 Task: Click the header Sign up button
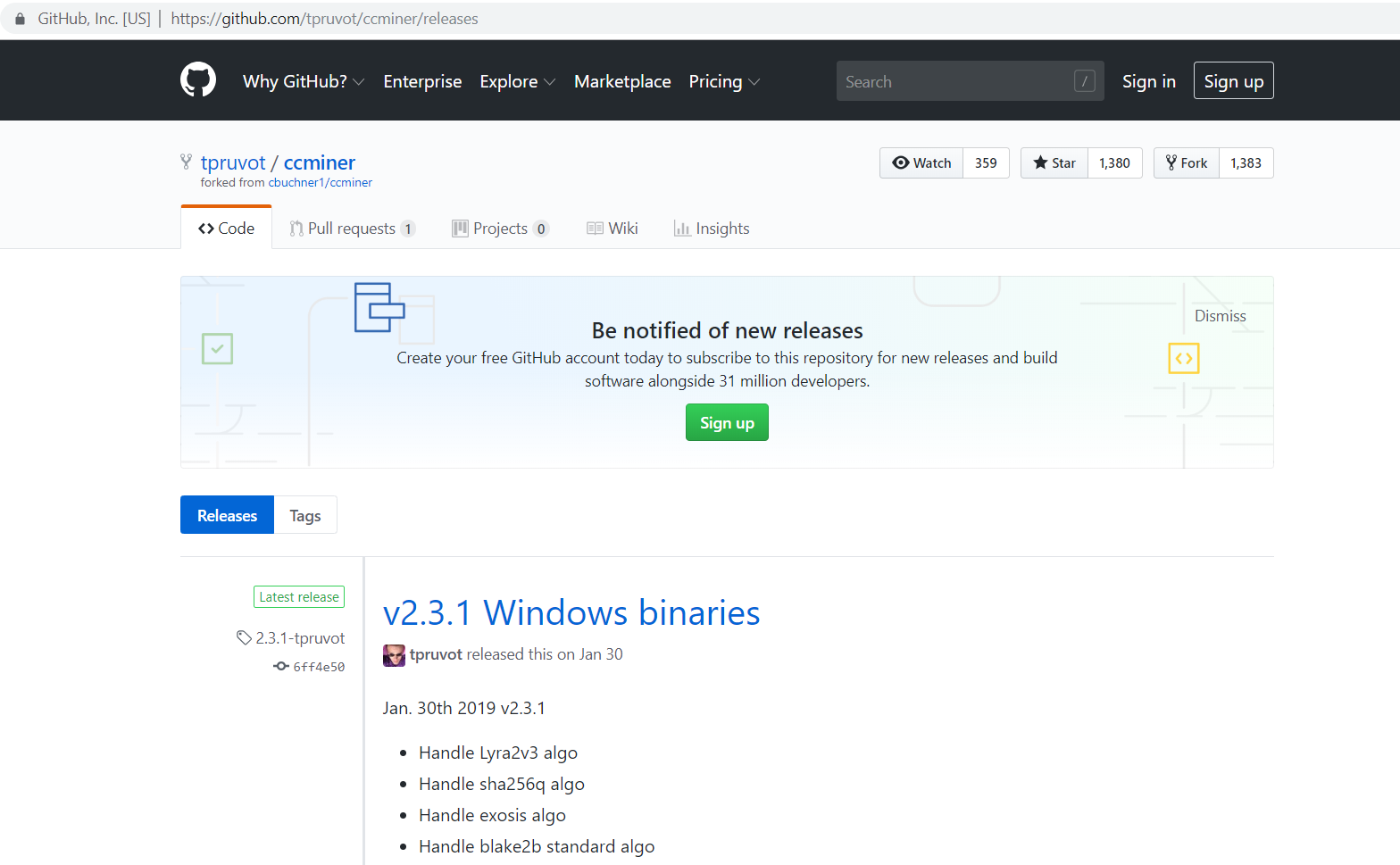[x=1234, y=80]
